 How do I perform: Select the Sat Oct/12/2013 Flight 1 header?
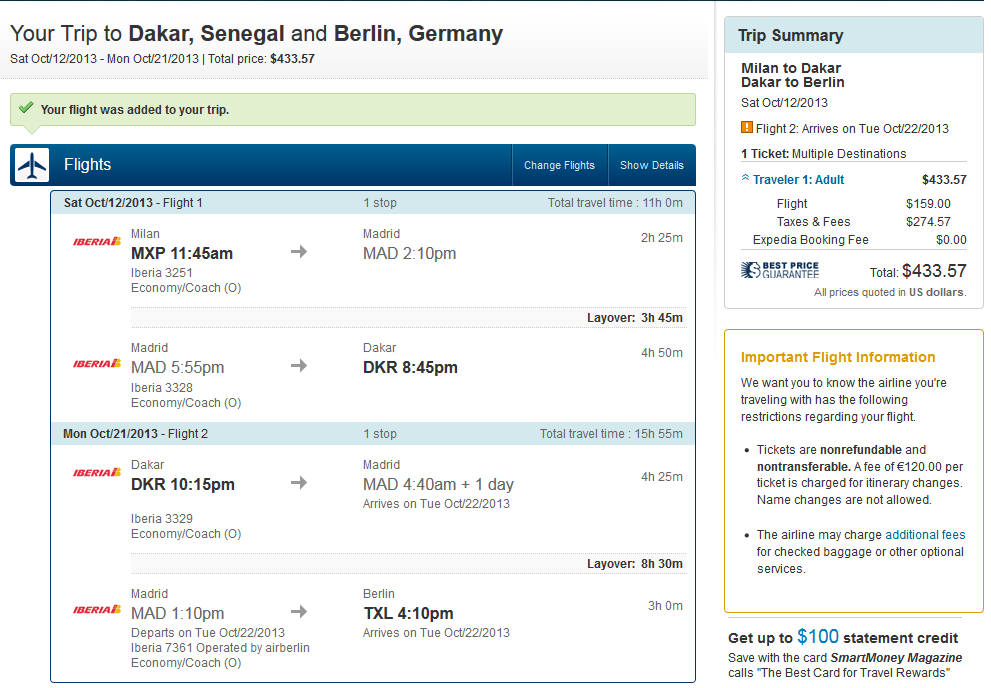[x=373, y=203]
